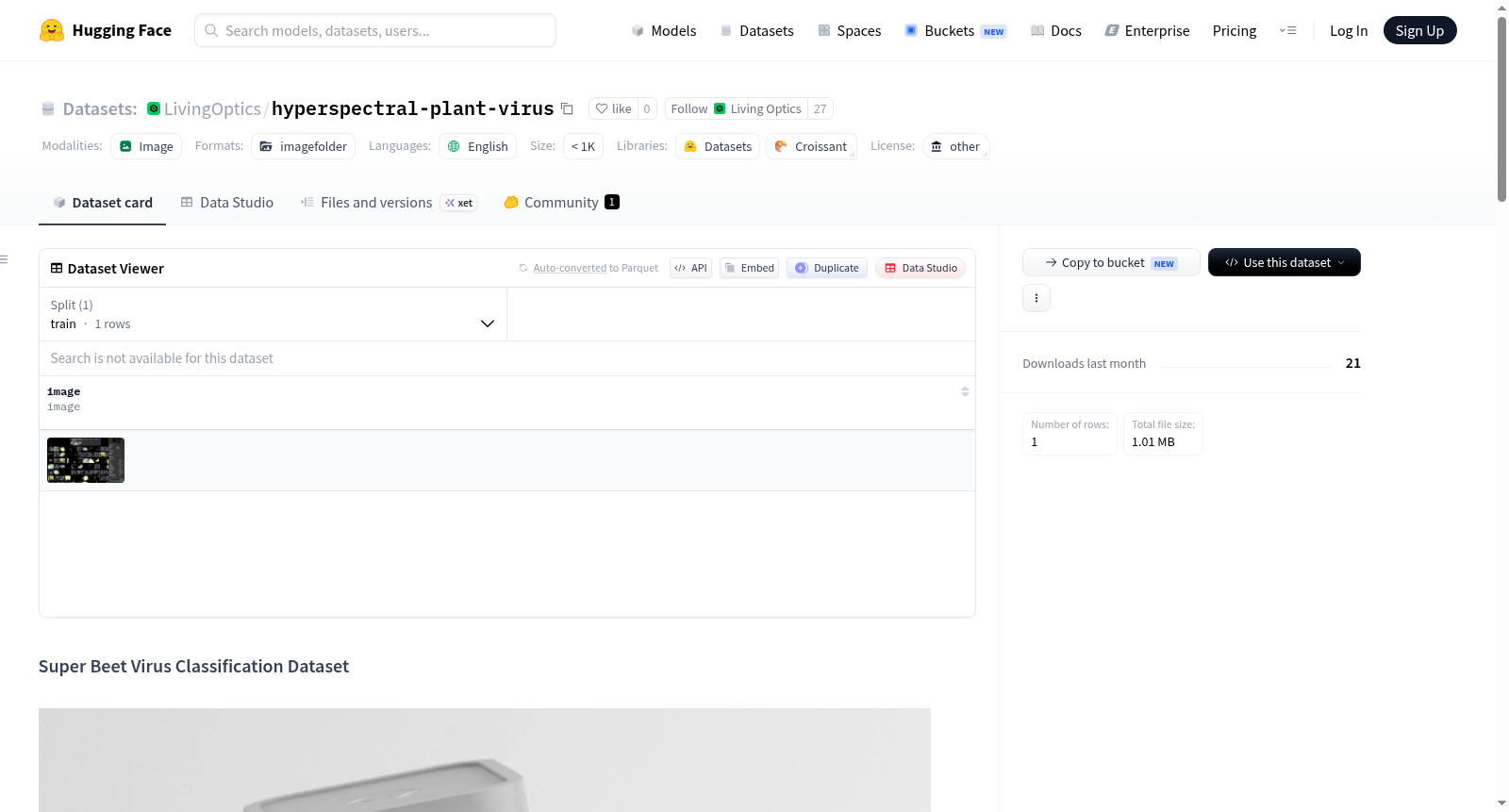Click the Super Beet Virus Classification Dataset heading
The height and width of the screenshot is (812, 1509).
point(193,667)
